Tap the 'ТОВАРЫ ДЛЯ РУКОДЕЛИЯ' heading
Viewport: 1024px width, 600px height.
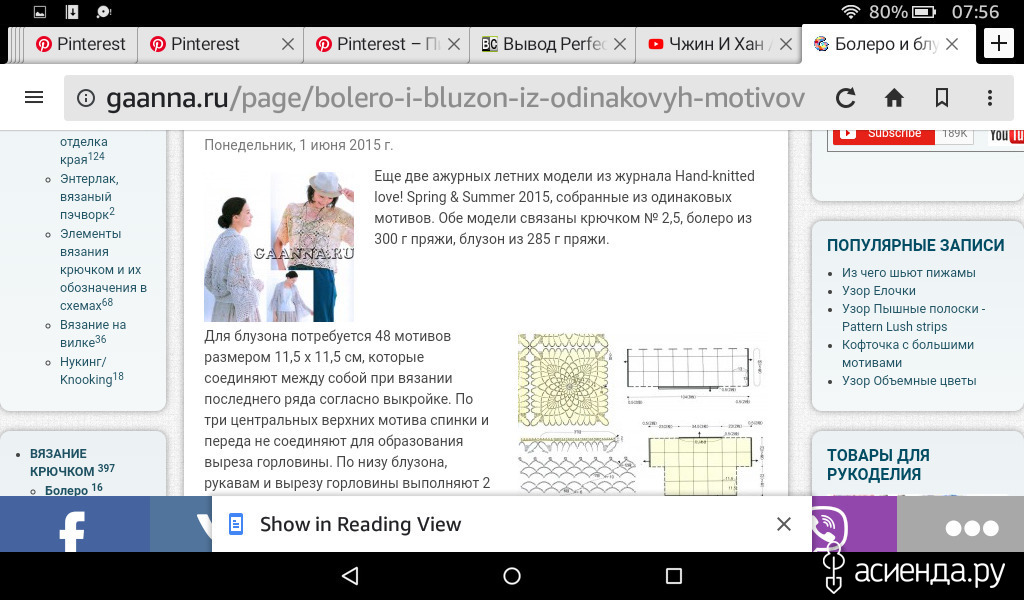(878, 464)
